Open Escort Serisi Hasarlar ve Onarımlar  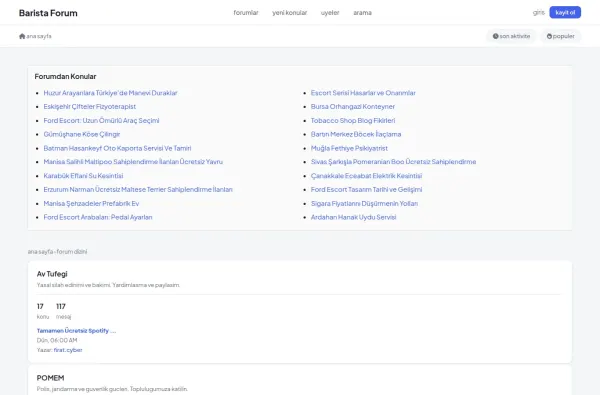pyautogui.click(x=363, y=93)
